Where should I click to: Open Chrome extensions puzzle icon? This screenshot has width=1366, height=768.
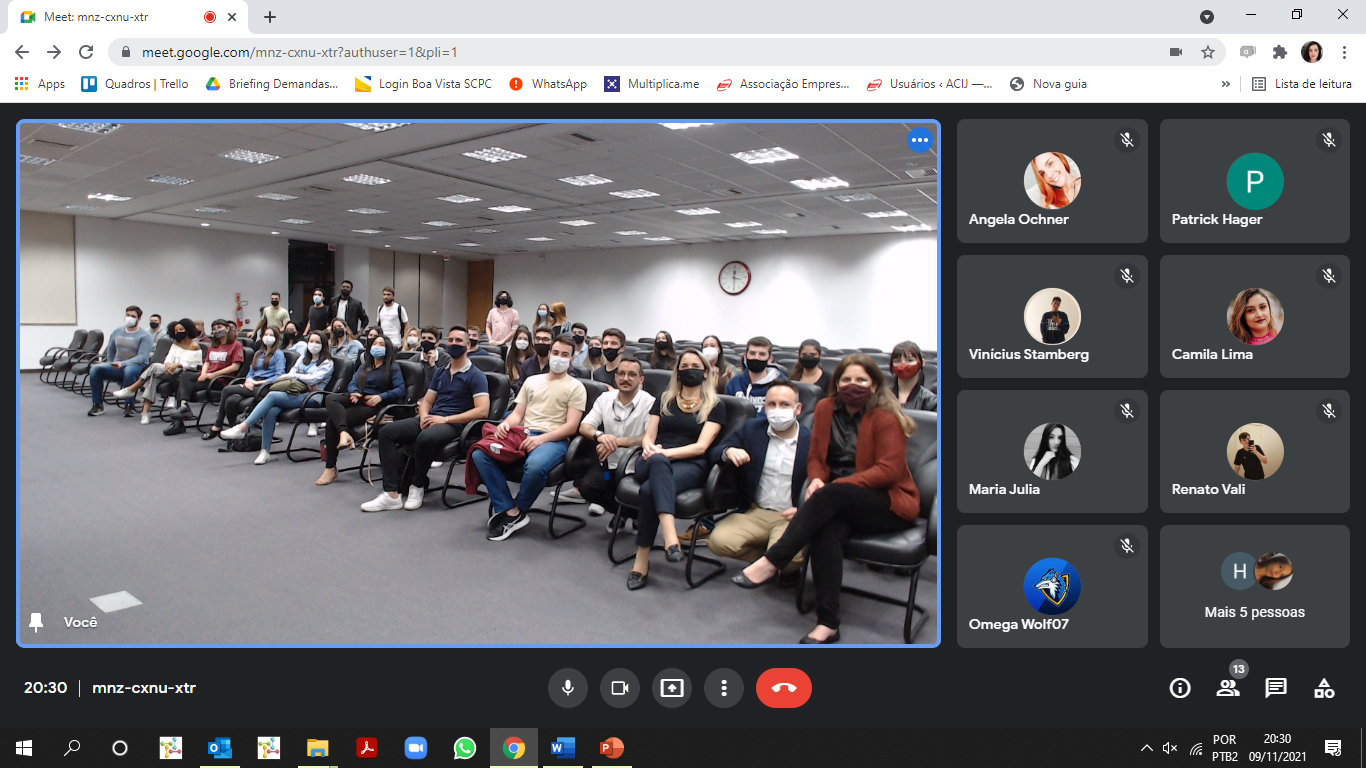click(x=1280, y=52)
